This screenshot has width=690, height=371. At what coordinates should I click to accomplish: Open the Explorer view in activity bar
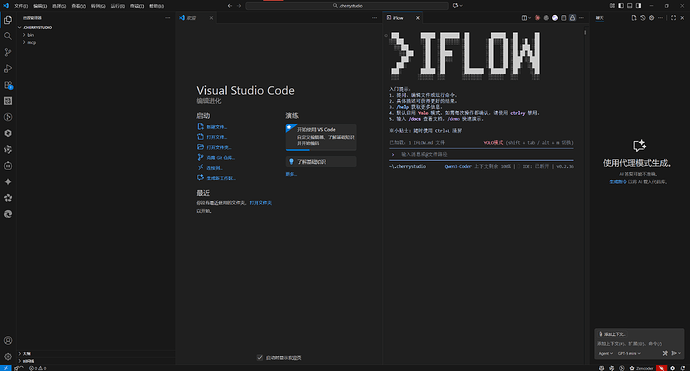tap(8, 20)
